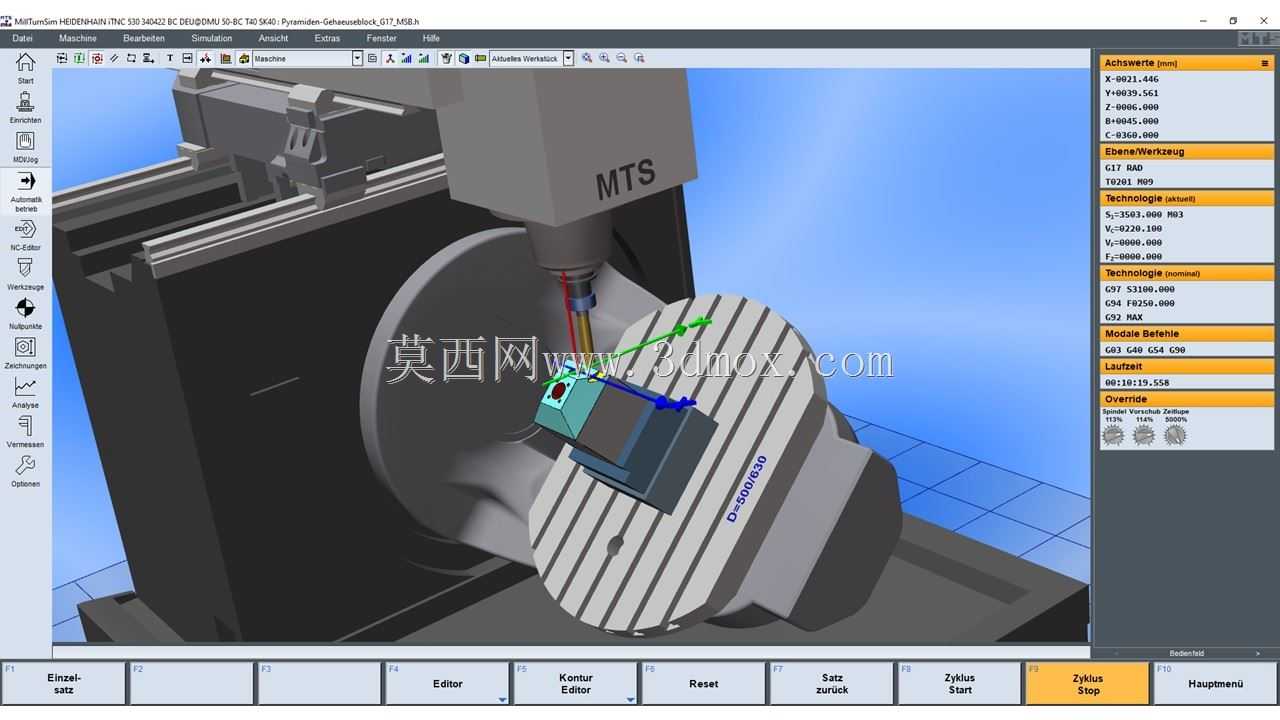Open the Hilfe menu
Viewport: 1280px width, 720px height.
click(x=431, y=38)
